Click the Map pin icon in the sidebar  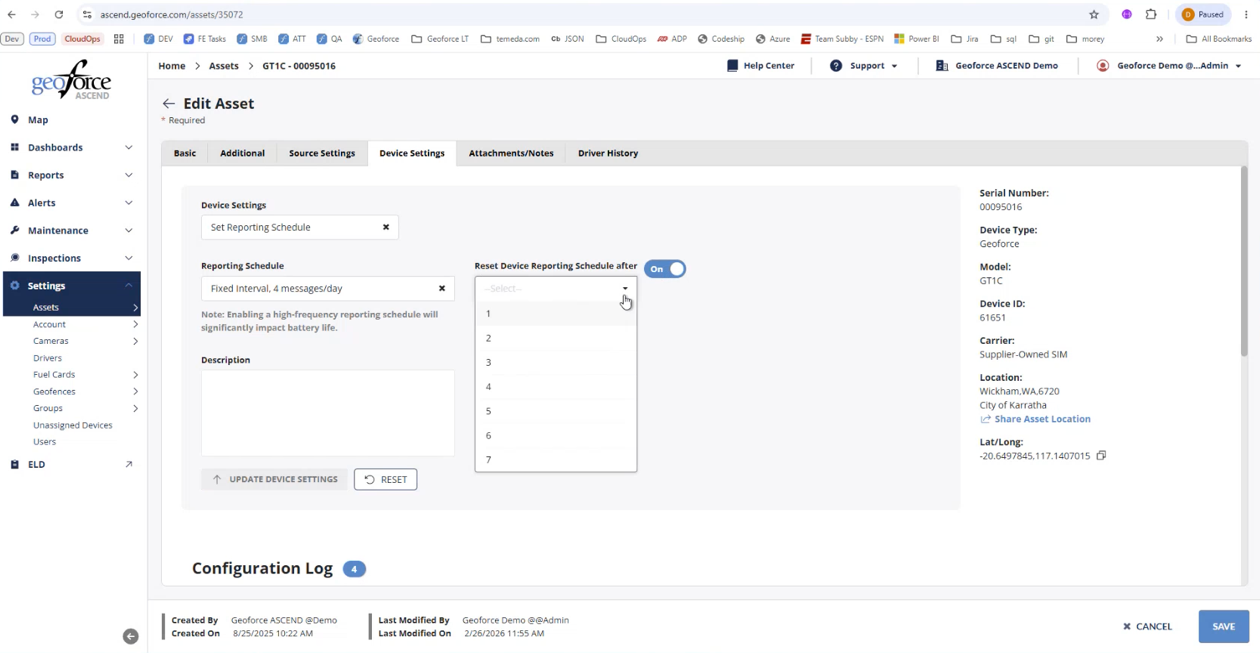[x=15, y=119]
